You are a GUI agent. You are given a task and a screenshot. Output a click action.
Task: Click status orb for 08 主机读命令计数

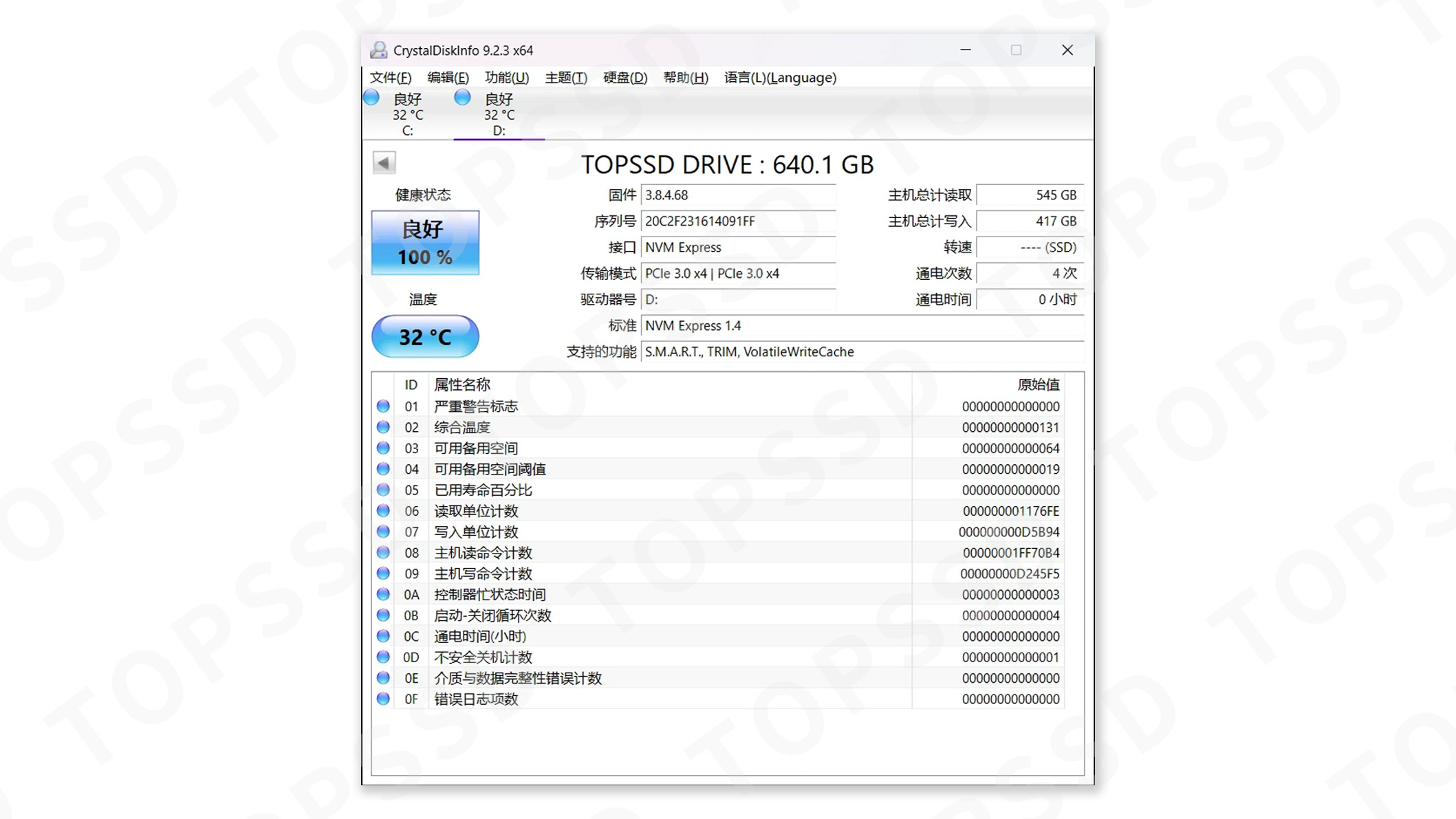383,552
